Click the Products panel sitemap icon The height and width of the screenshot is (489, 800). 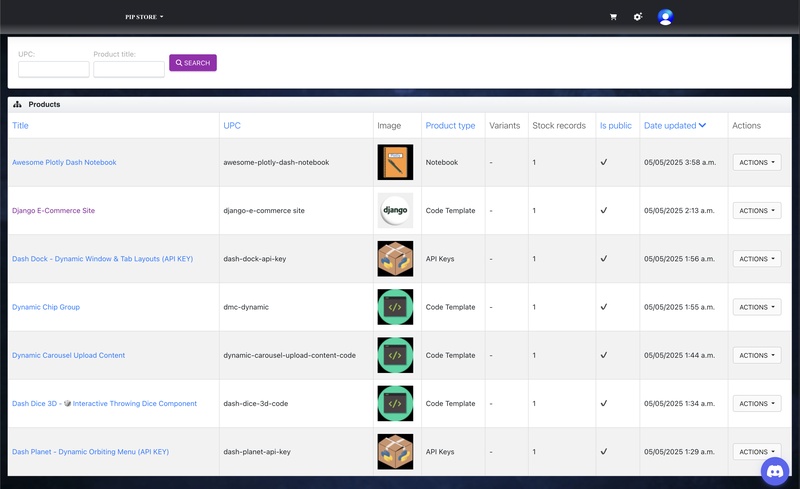pos(17,104)
